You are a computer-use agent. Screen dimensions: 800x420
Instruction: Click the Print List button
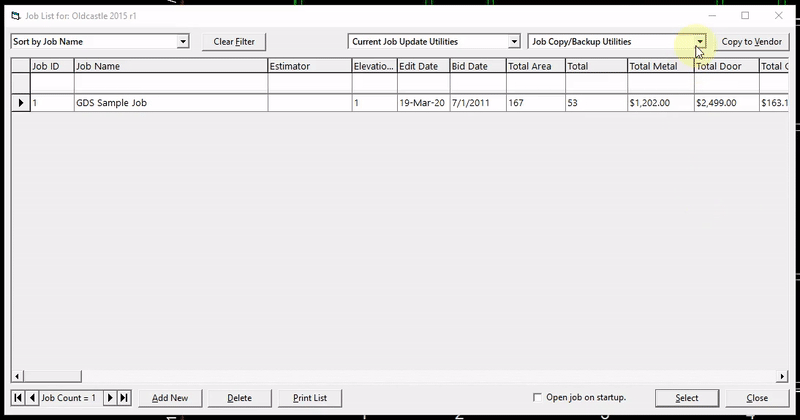point(310,398)
